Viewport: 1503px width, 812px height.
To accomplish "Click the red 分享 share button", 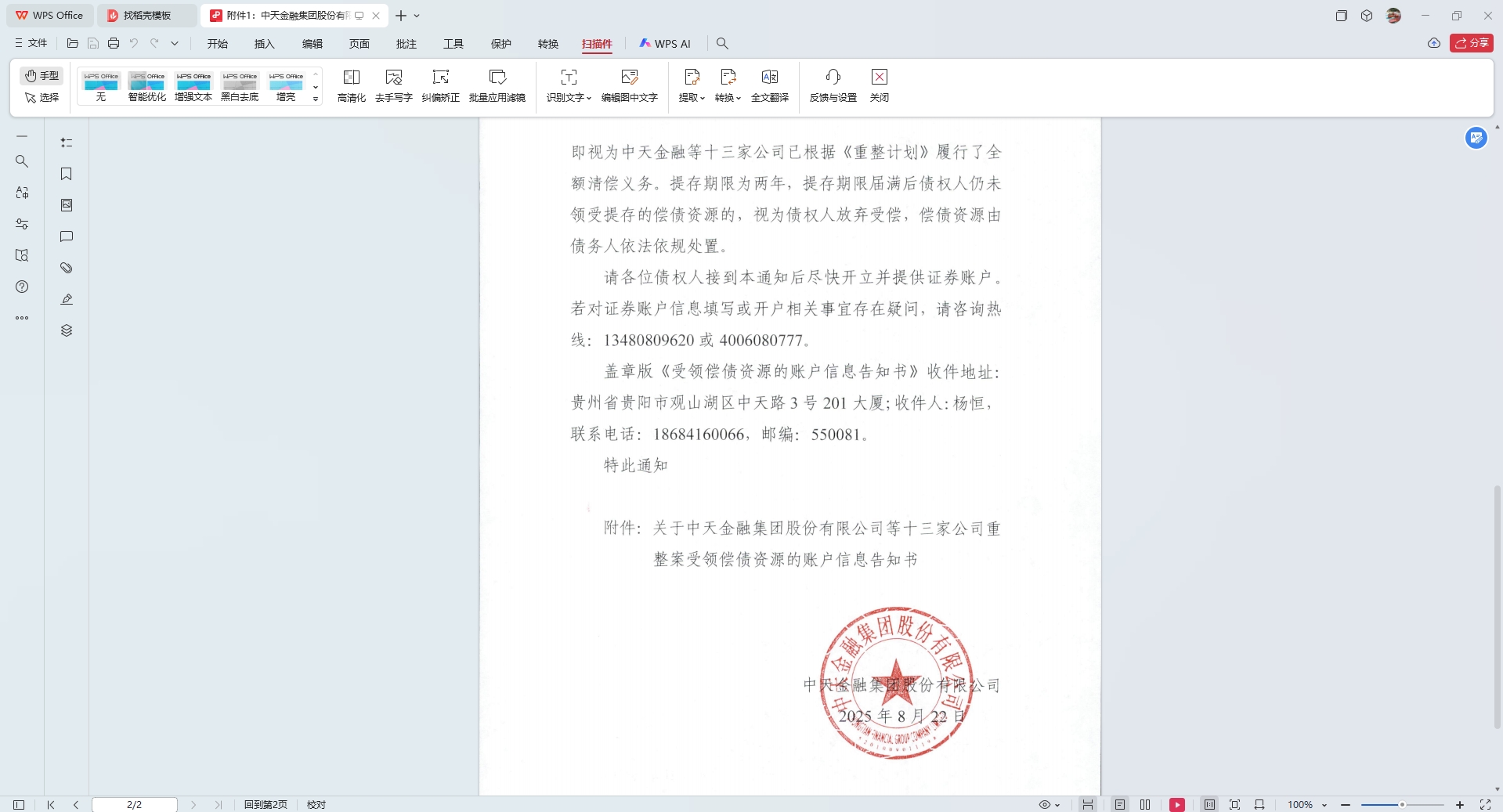I will (1472, 43).
